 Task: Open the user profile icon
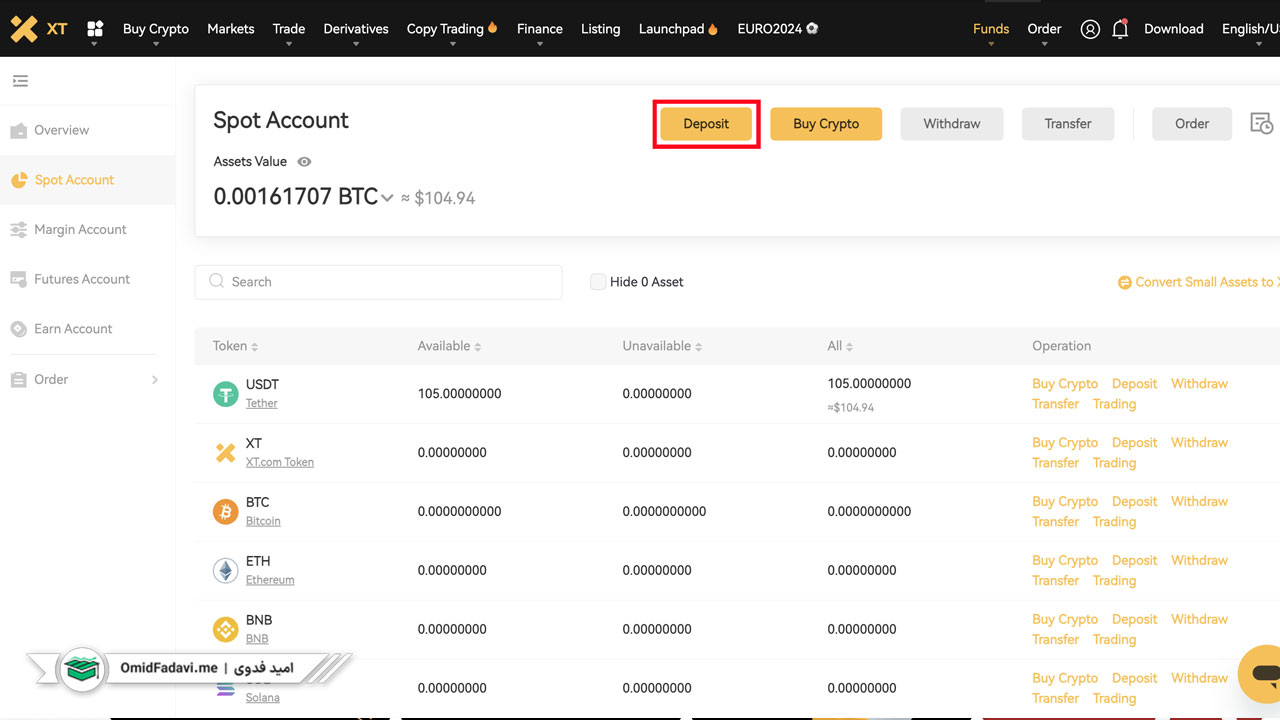pos(1090,29)
